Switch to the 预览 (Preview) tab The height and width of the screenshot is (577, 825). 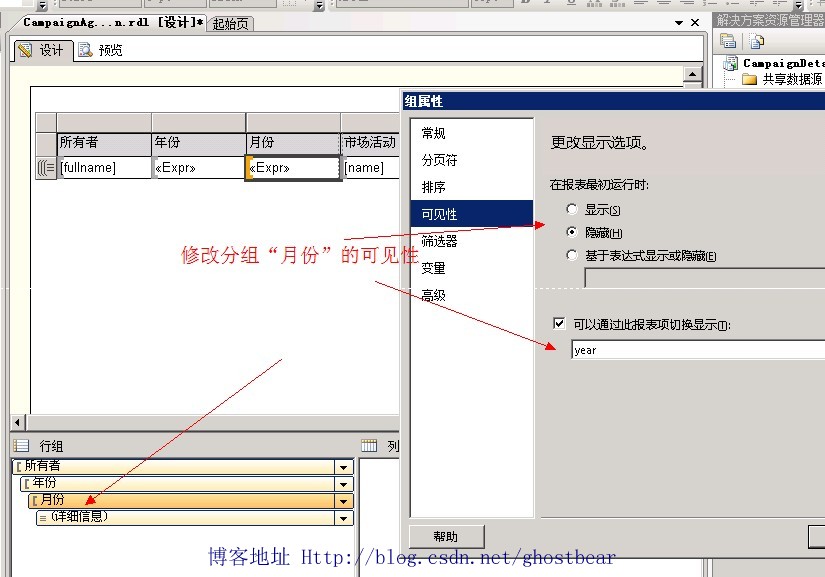(x=100, y=50)
